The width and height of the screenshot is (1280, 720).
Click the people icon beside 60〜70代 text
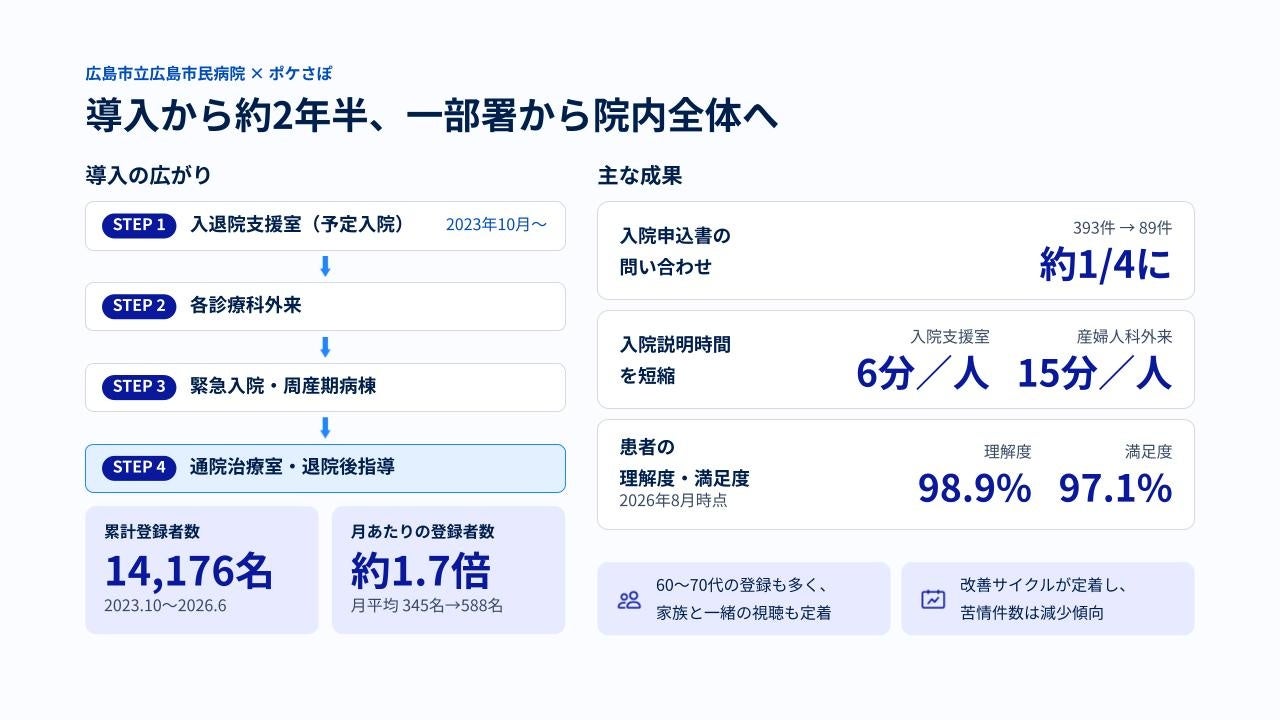[629, 600]
